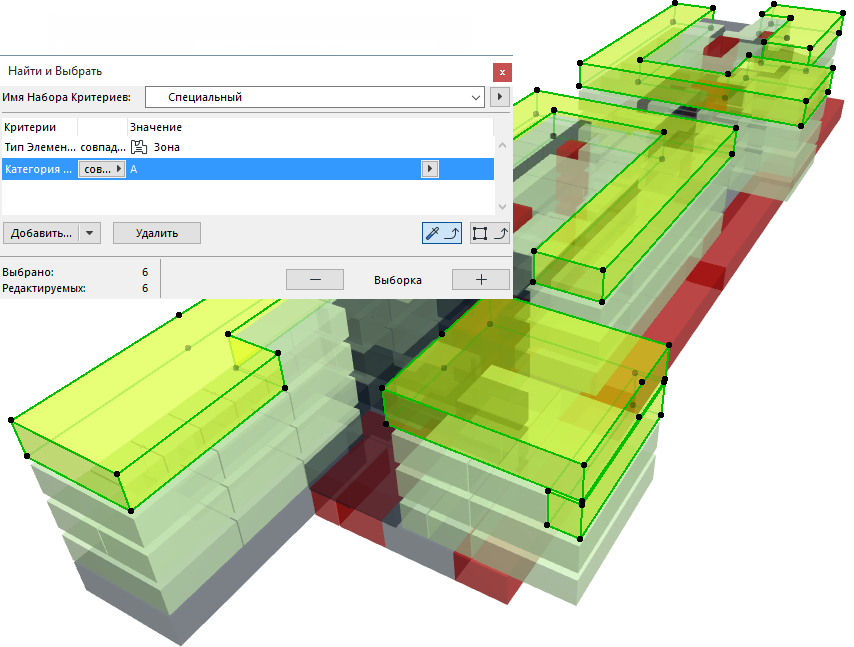Click the plus Выборка button

[x=481, y=279]
